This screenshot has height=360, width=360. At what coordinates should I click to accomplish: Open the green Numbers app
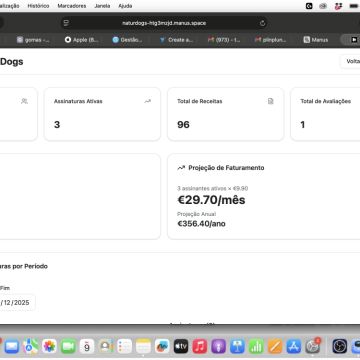pos(256,346)
